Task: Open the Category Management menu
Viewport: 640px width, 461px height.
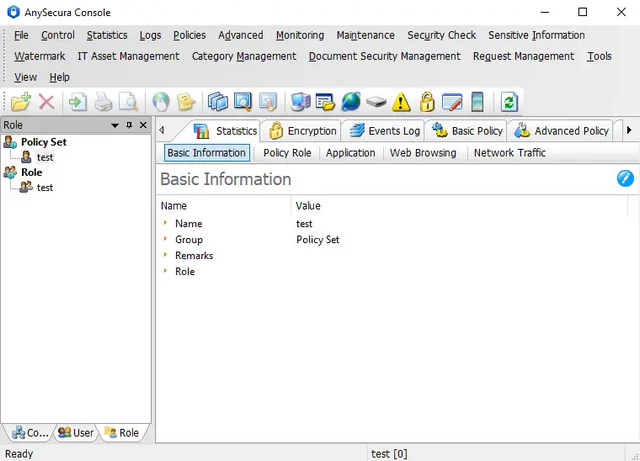Action: pos(244,56)
